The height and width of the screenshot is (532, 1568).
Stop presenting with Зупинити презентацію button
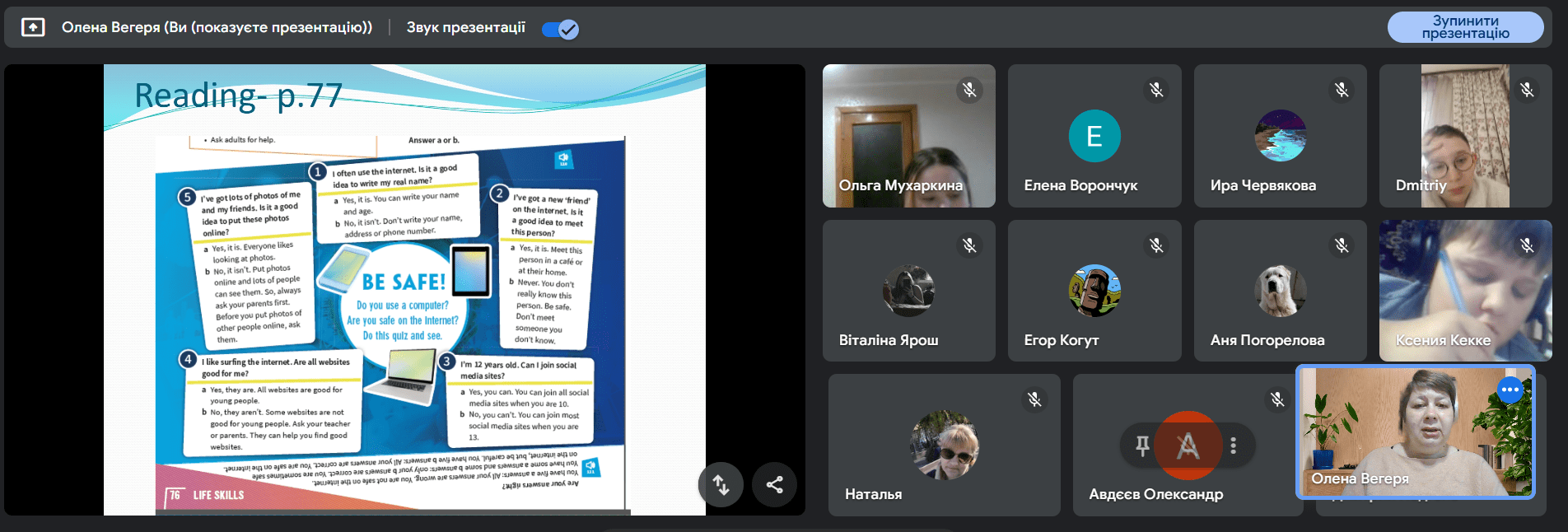pyautogui.click(x=1465, y=27)
